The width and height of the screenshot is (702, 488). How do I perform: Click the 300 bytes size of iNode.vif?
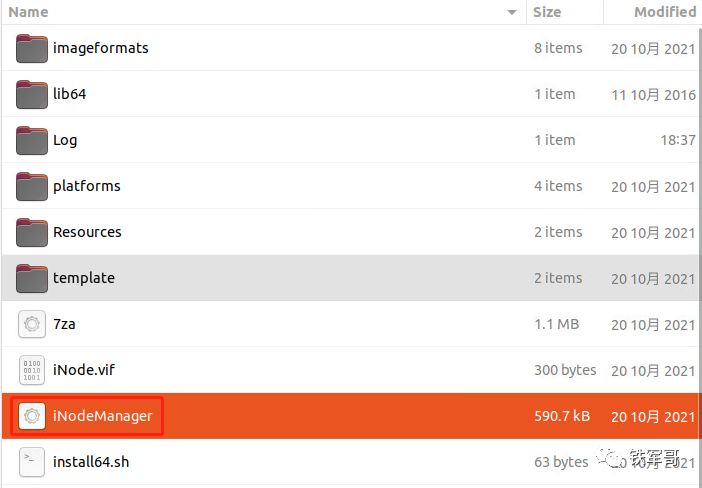[x=565, y=370]
